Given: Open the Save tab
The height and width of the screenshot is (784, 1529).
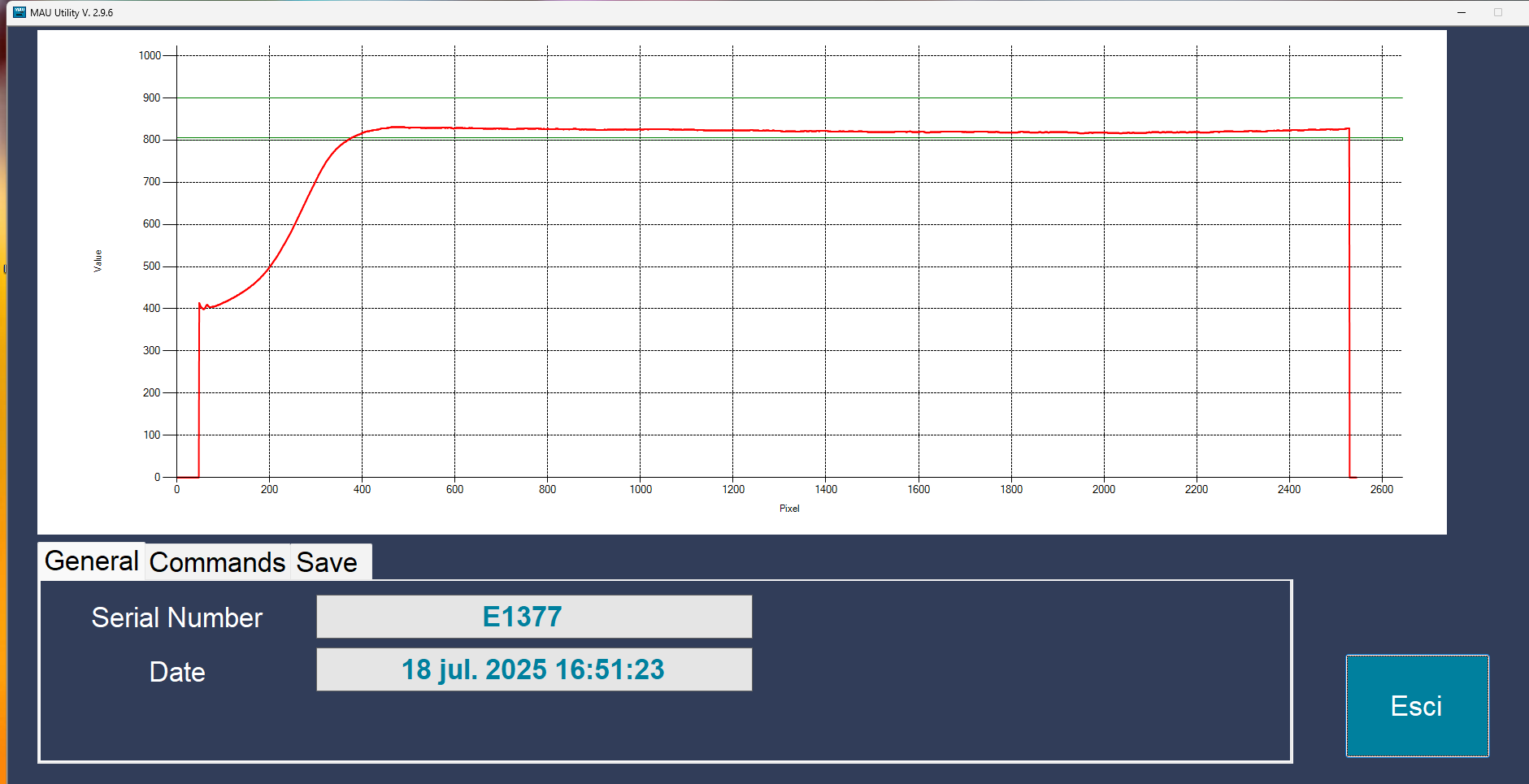Looking at the screenshot, I should click(327, 562).
